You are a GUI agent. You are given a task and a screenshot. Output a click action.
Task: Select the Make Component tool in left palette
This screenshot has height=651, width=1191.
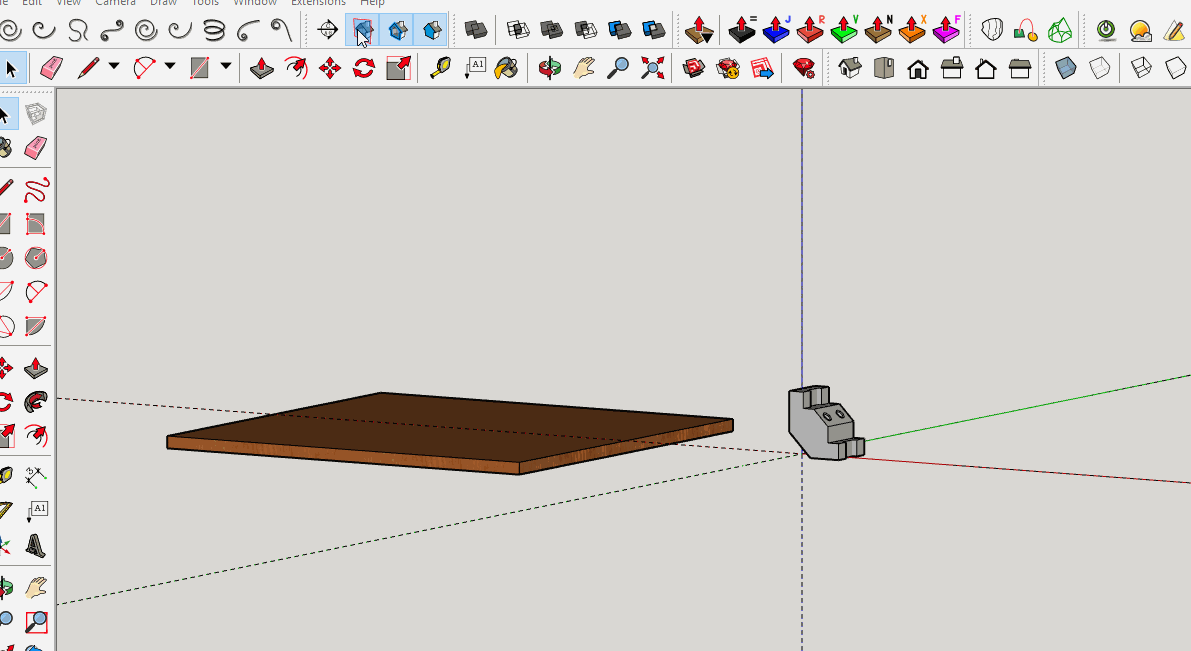35,114
